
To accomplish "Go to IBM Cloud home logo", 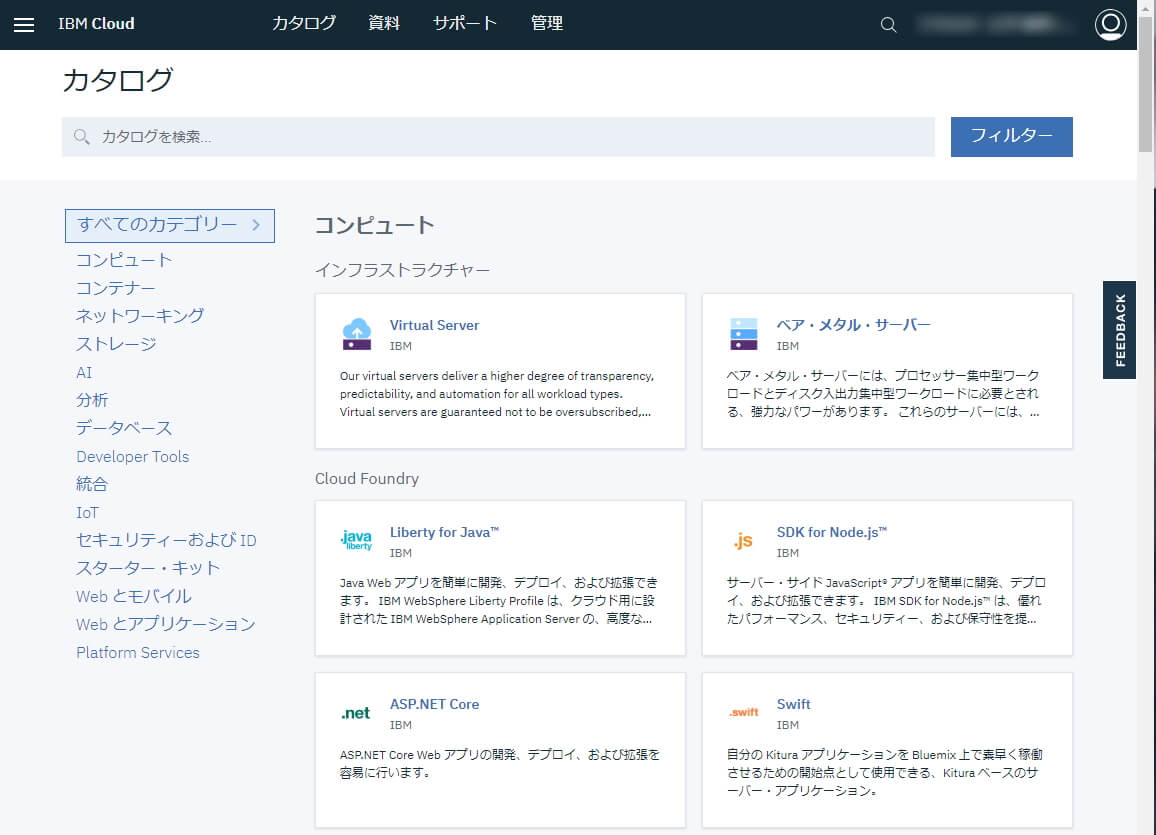I will coord(97,24).
